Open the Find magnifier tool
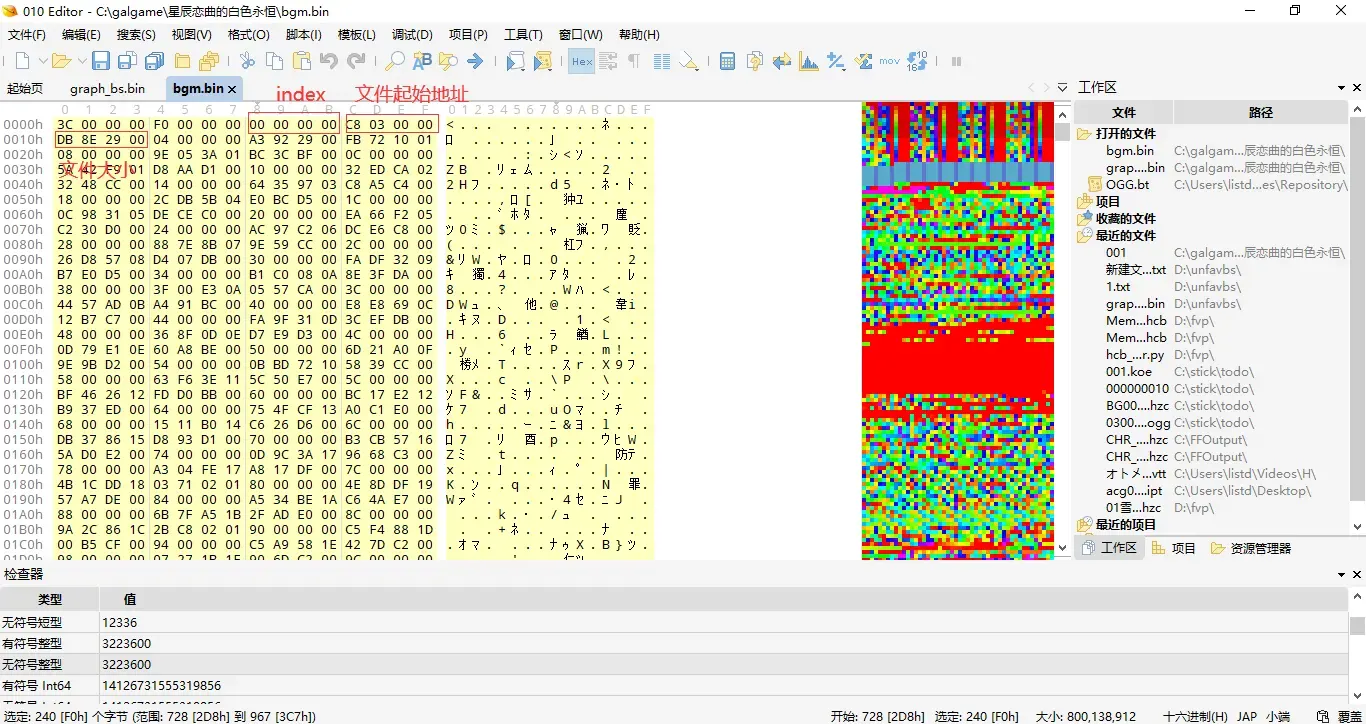The image size is (1366, 724). tap(395, 61)
